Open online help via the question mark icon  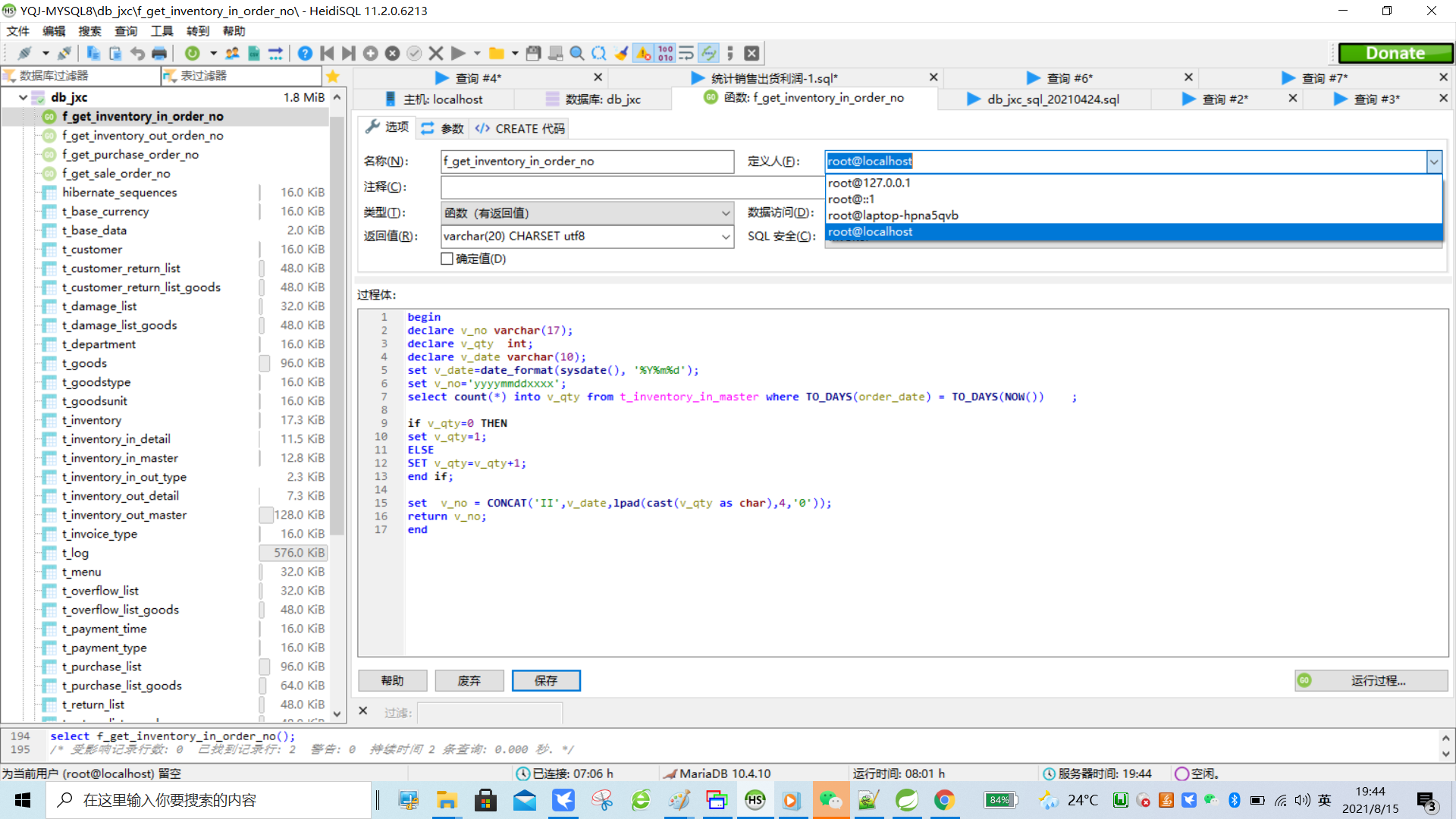[x=305, y=53]
